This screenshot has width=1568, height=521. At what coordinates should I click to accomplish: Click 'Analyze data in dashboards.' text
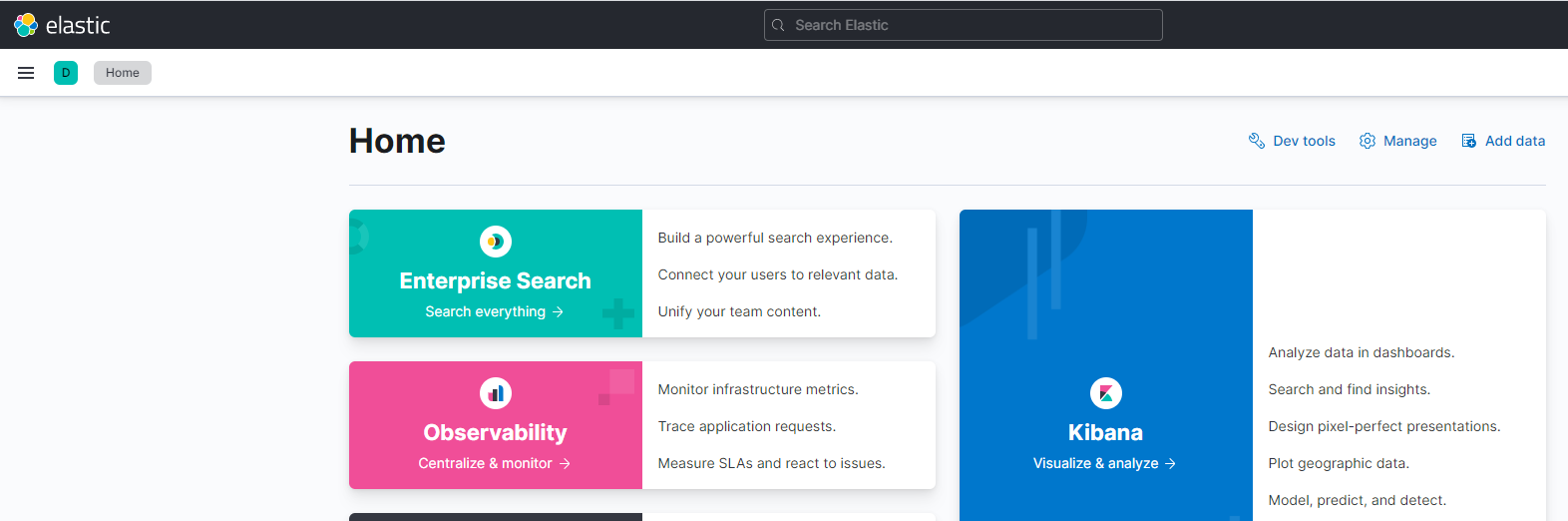(x=1362, y=352)
